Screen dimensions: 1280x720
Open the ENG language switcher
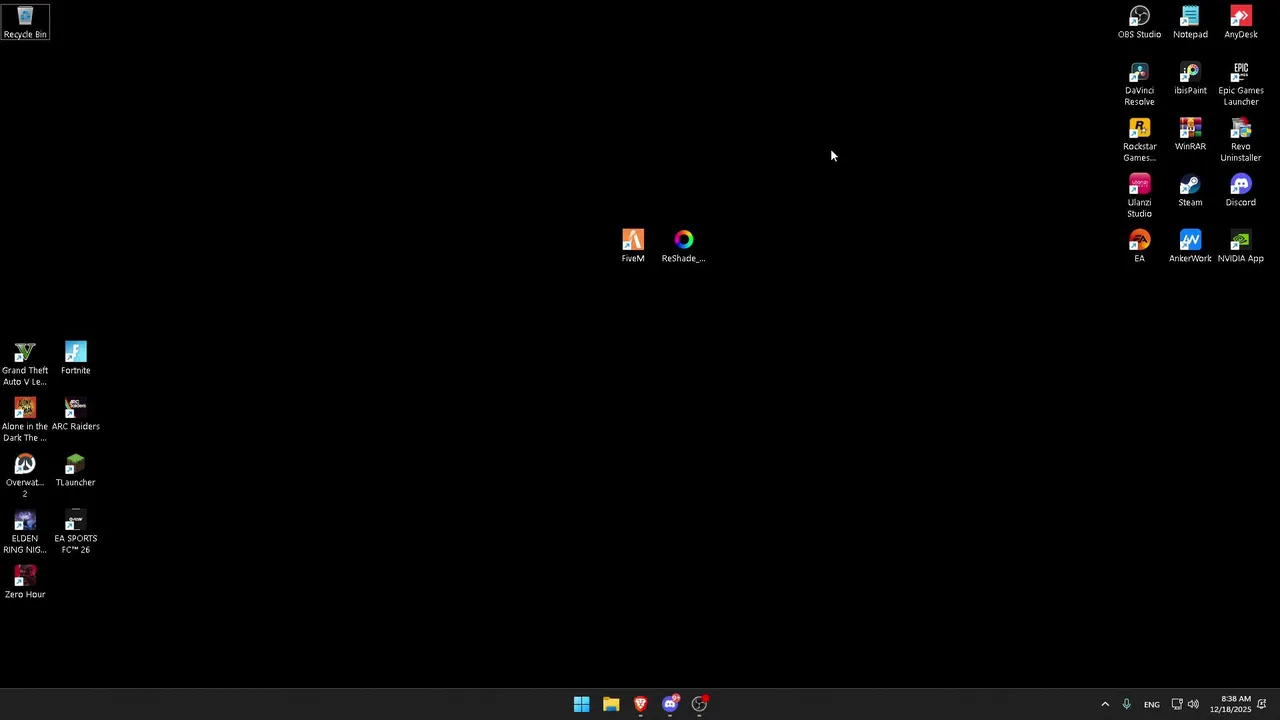1152,704
